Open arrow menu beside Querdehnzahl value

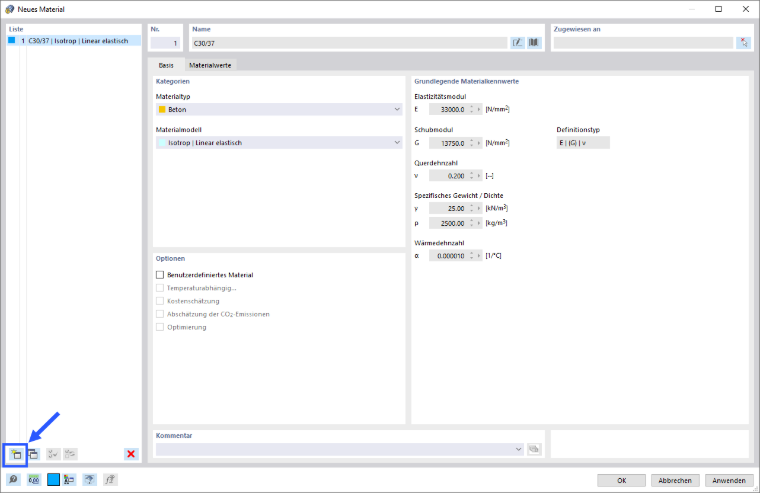479,176
